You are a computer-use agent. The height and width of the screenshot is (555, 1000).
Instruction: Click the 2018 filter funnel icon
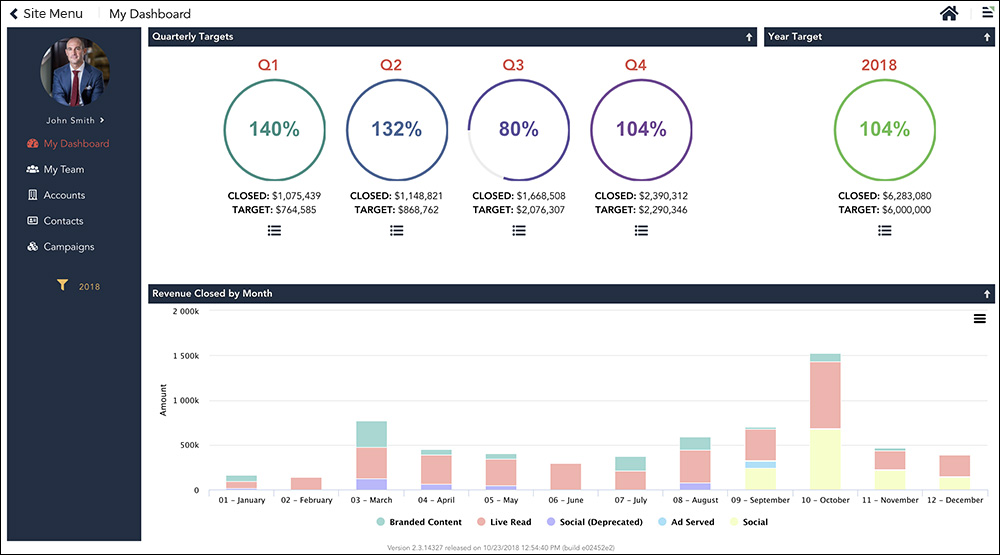[x=62, y=286]
